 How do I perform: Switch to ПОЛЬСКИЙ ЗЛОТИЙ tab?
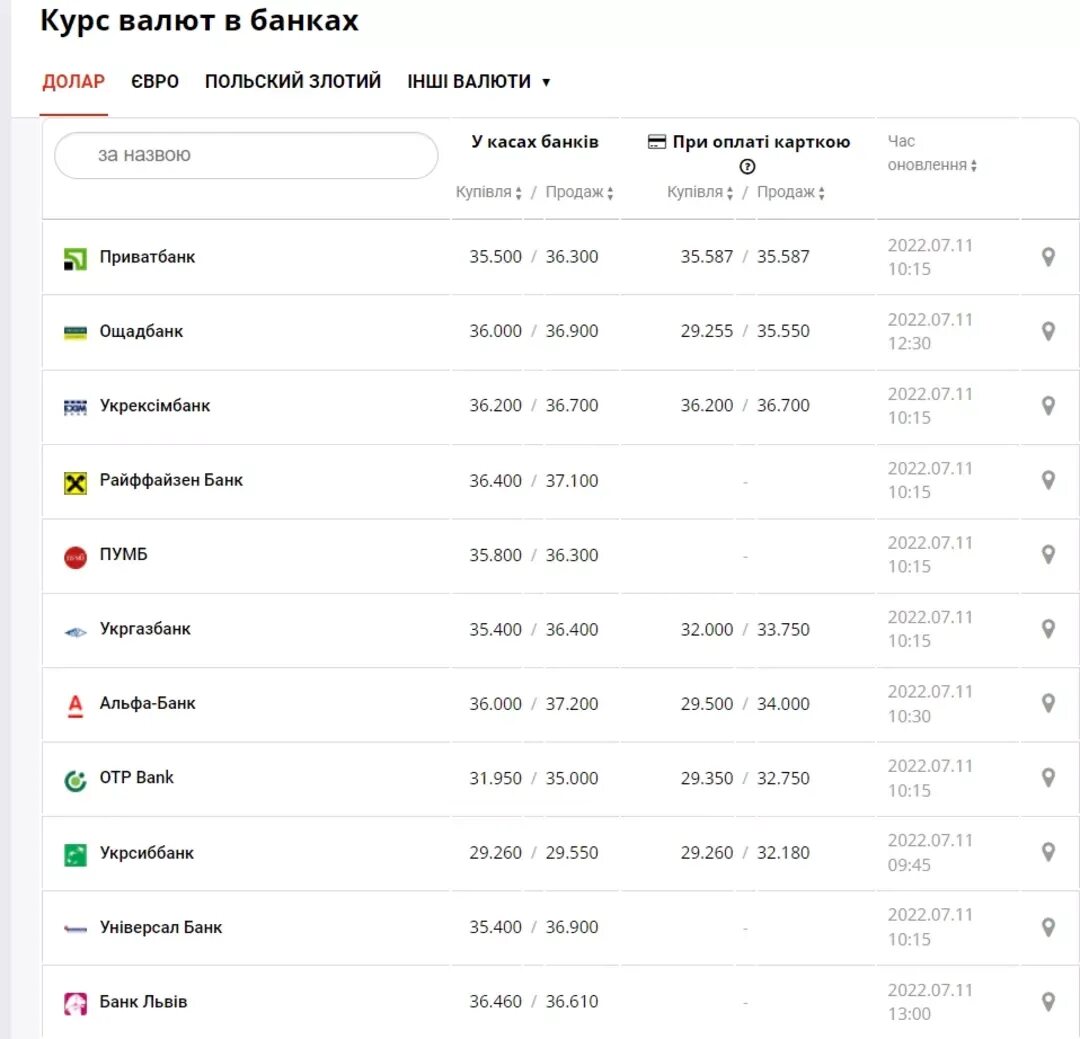293,81
